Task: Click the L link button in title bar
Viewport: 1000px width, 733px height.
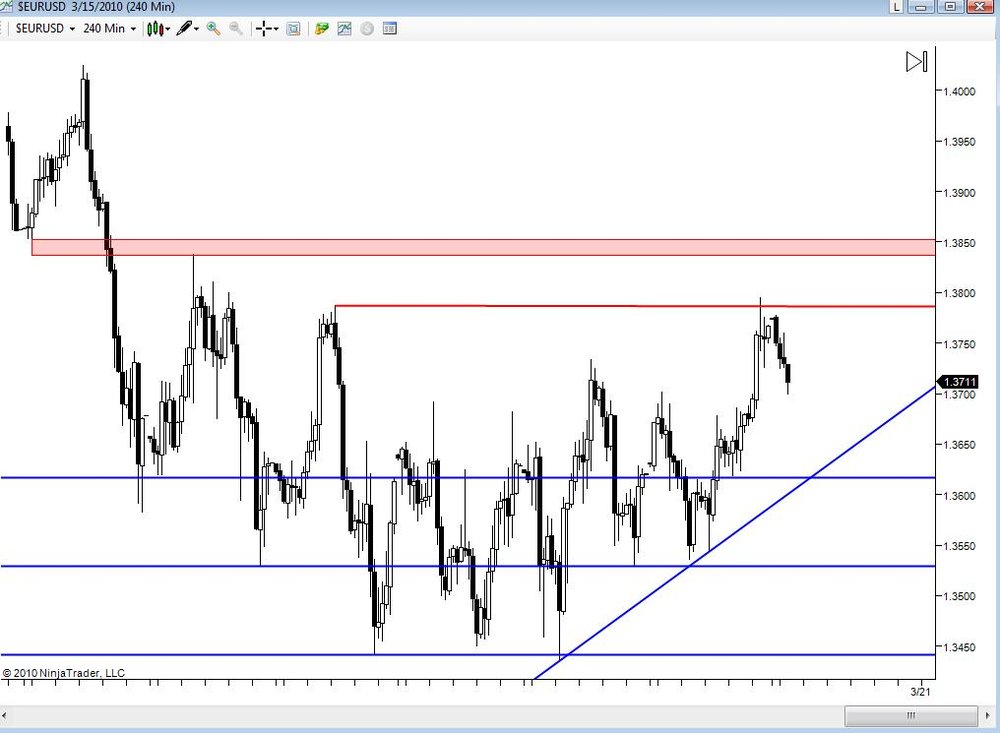Action: 897,6
